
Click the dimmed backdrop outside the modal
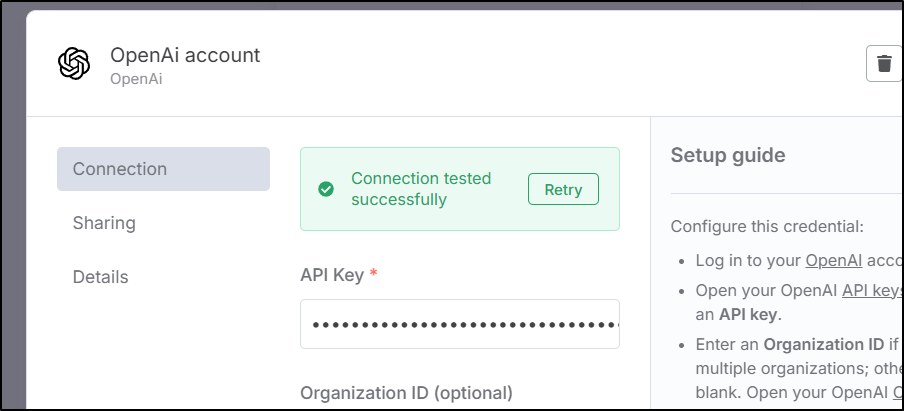coord(13,231)
